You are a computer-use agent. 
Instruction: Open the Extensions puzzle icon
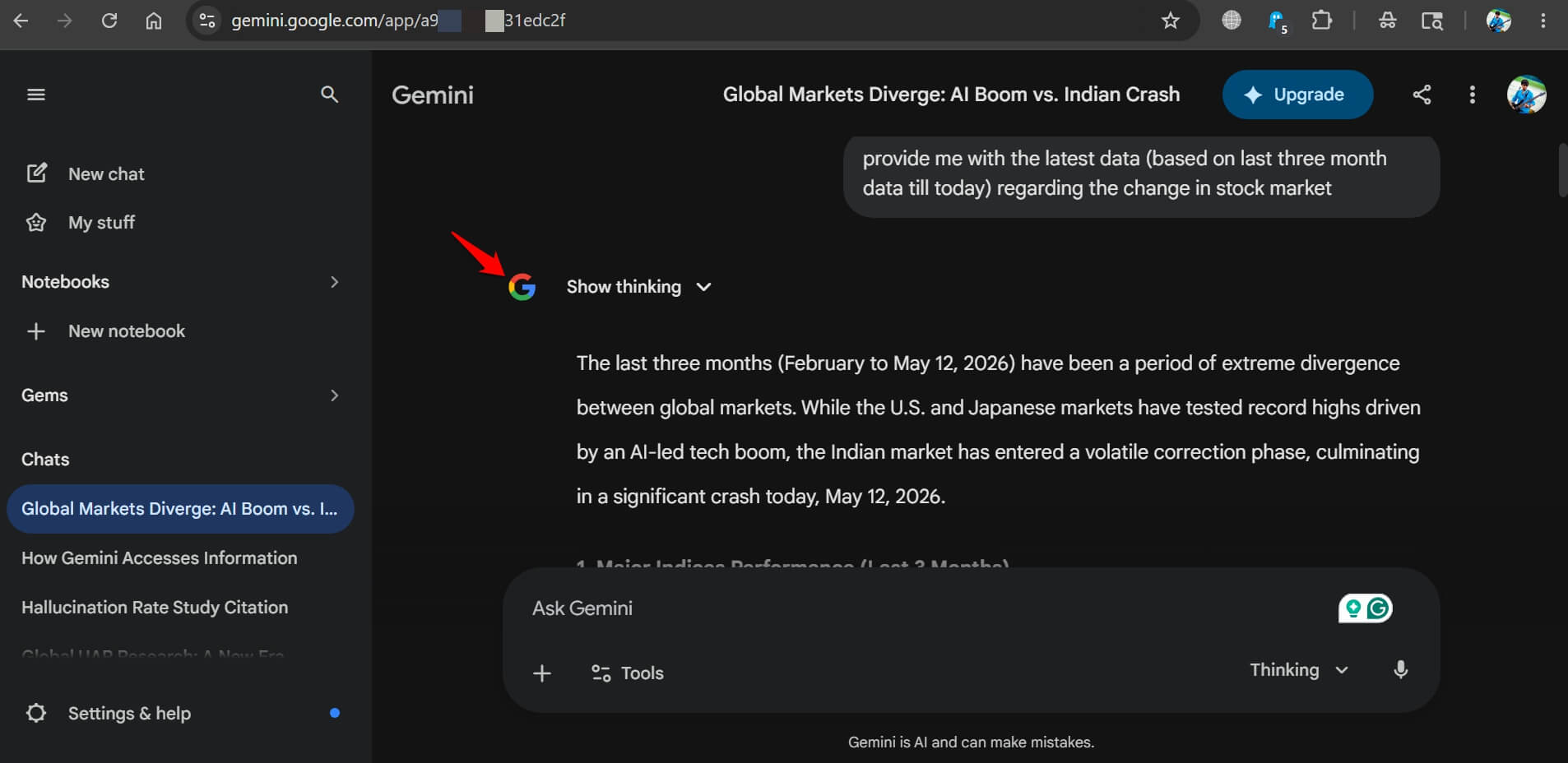point(1322,21)
